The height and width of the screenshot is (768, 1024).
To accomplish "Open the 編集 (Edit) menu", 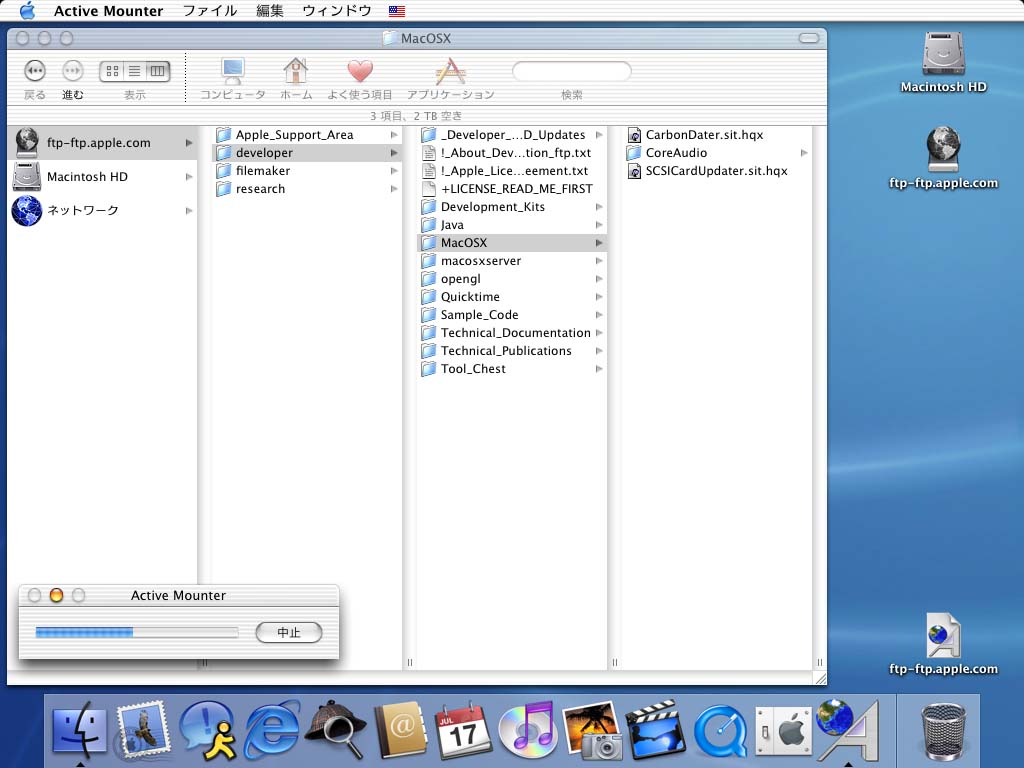I will pos(270,10).
